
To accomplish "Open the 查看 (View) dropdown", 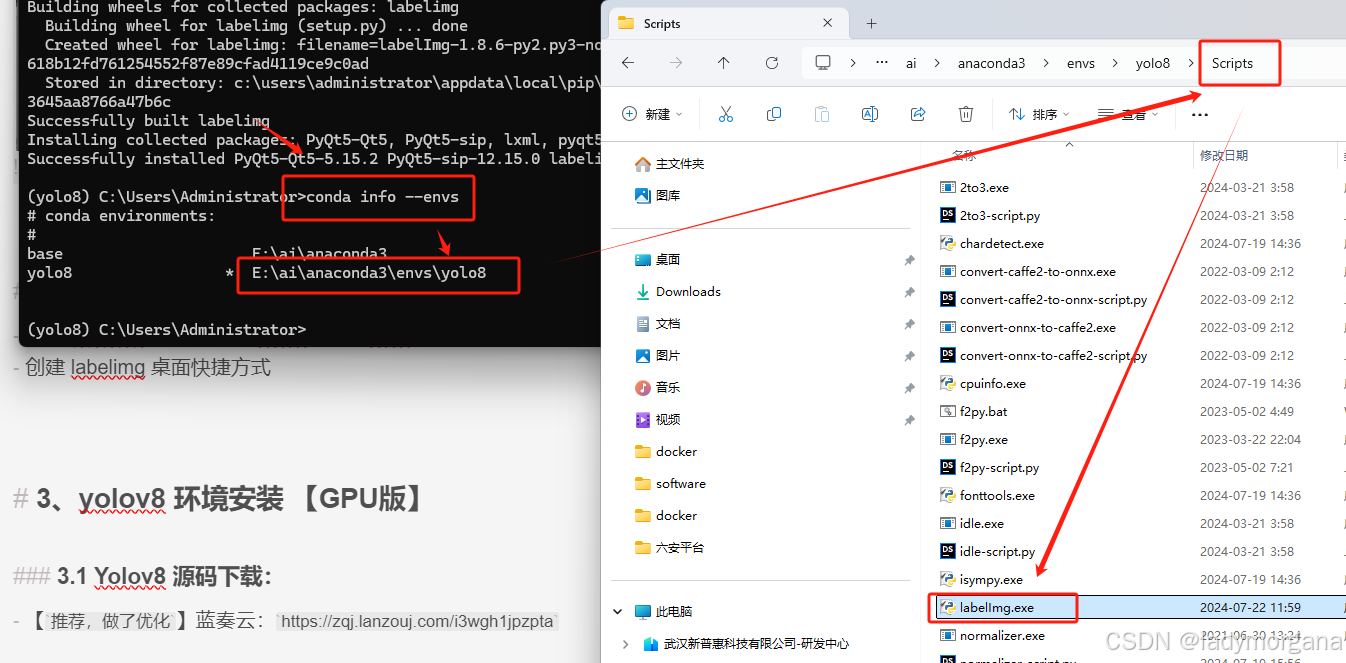I will (x=1128, y=115).
